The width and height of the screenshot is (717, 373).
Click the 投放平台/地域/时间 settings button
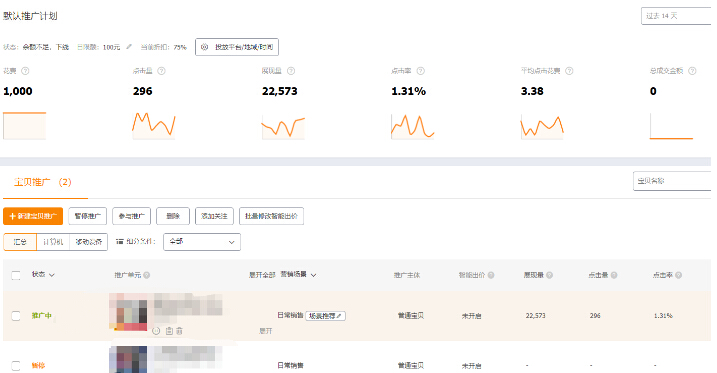[237, 47]
